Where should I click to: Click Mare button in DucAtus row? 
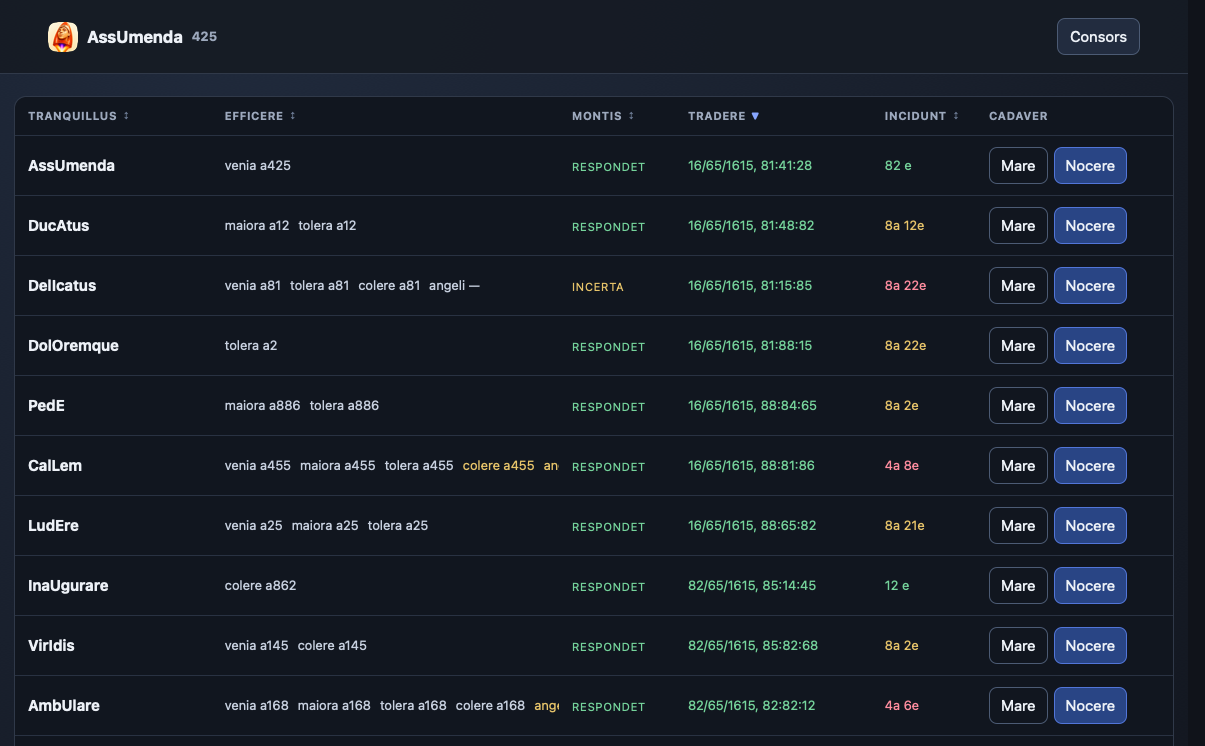coord(1018,226)
